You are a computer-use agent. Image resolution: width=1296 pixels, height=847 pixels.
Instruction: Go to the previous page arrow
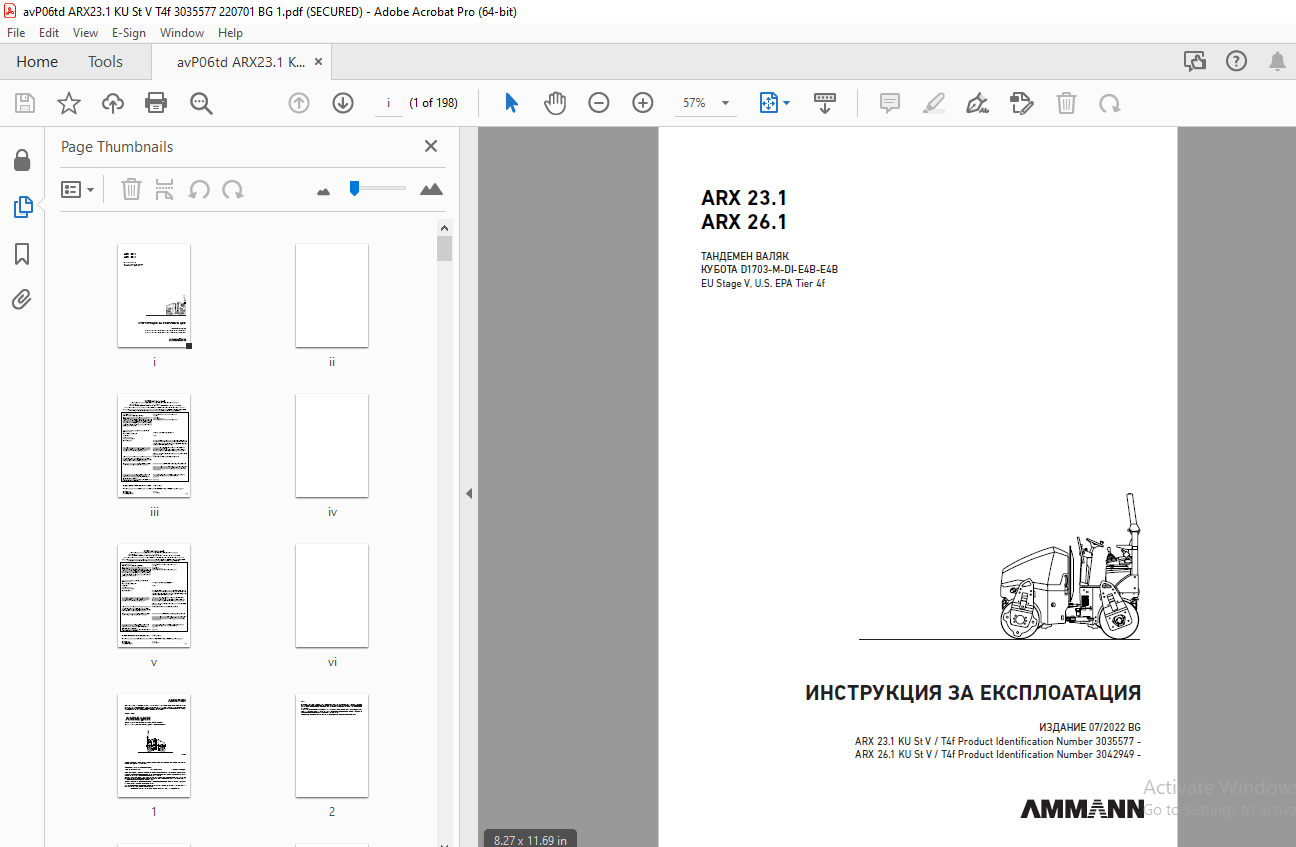tap(299, 103)
